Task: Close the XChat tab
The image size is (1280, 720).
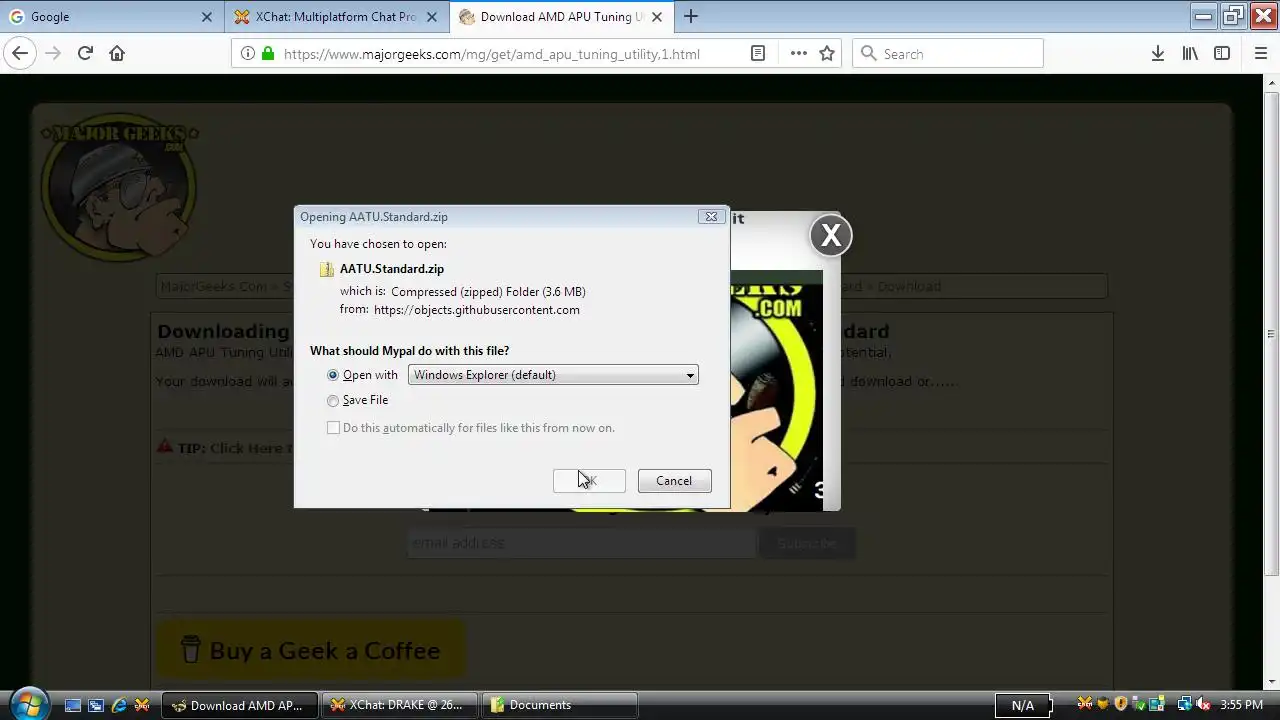Action: [432, 16]
